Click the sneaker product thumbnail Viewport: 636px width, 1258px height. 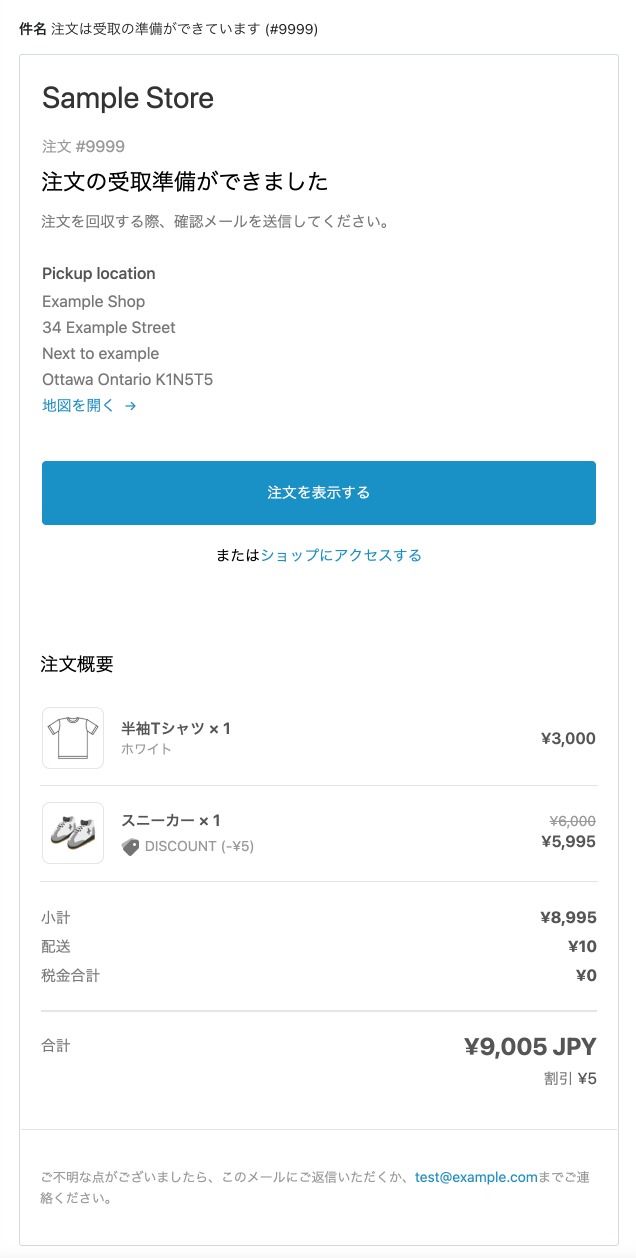click(73, 832)
